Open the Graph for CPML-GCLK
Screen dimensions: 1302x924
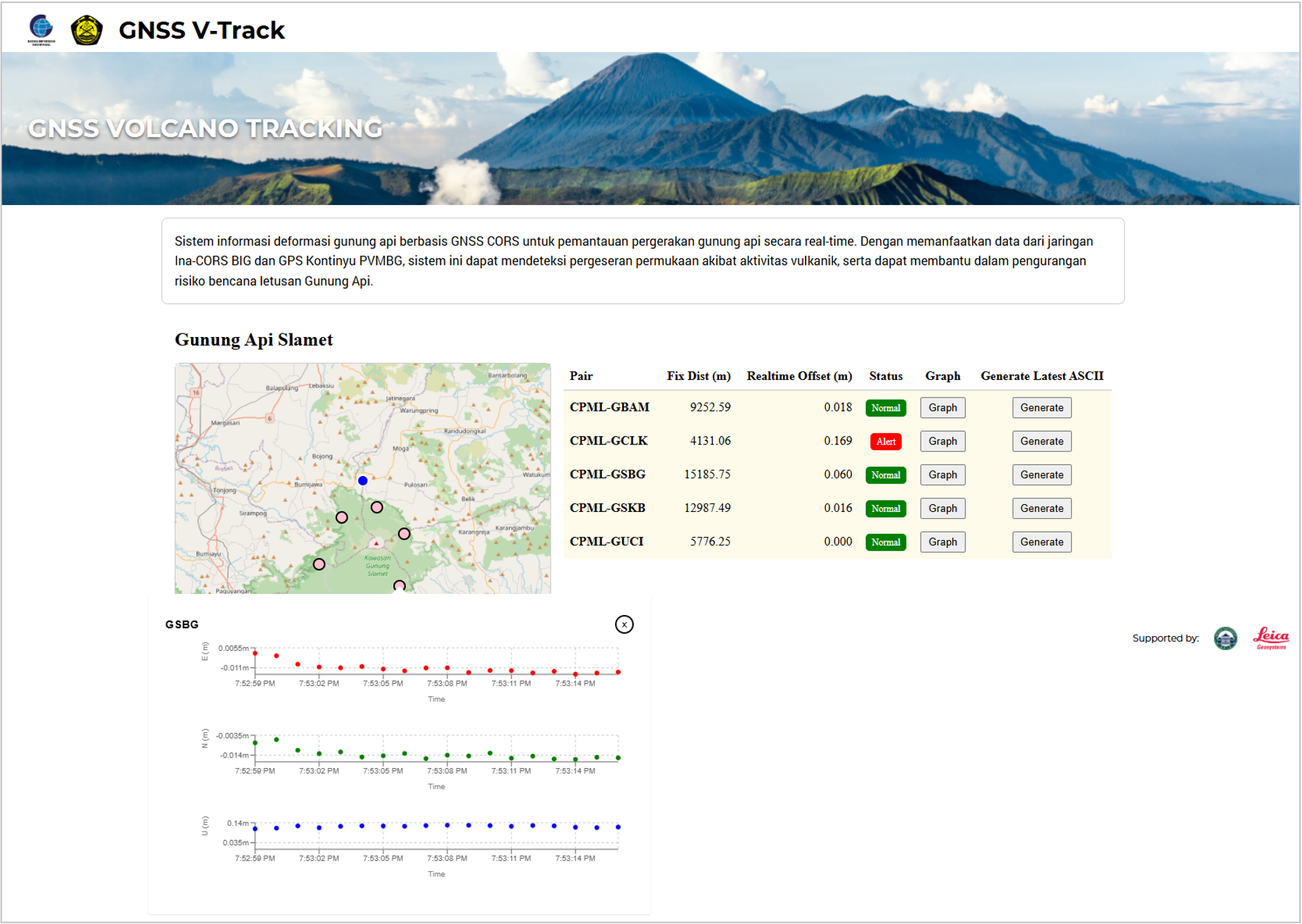tap(942, 442)
